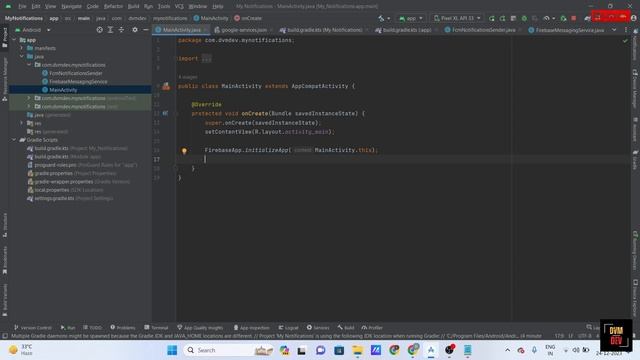Open the File menu
640x360 pixels.
(22, 6)
